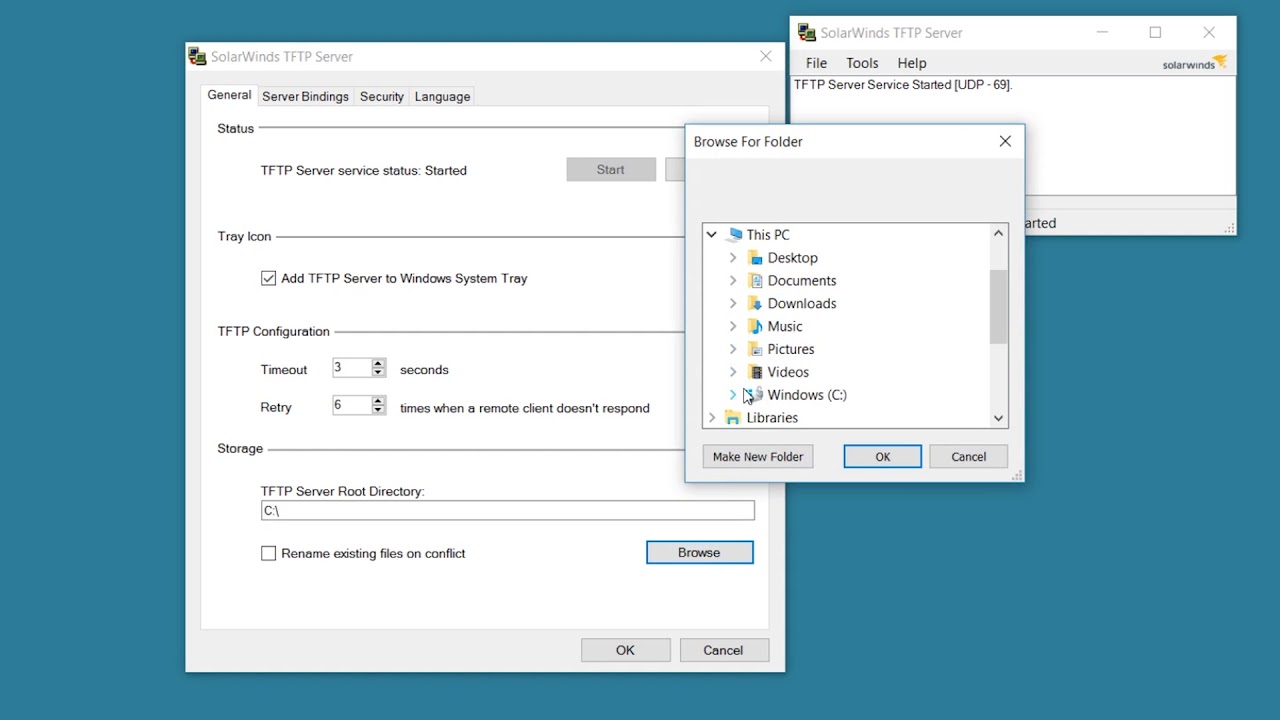Select the Documents folder icon
The height and width of the screenshot is (720, 1280).
pos(756,281)
